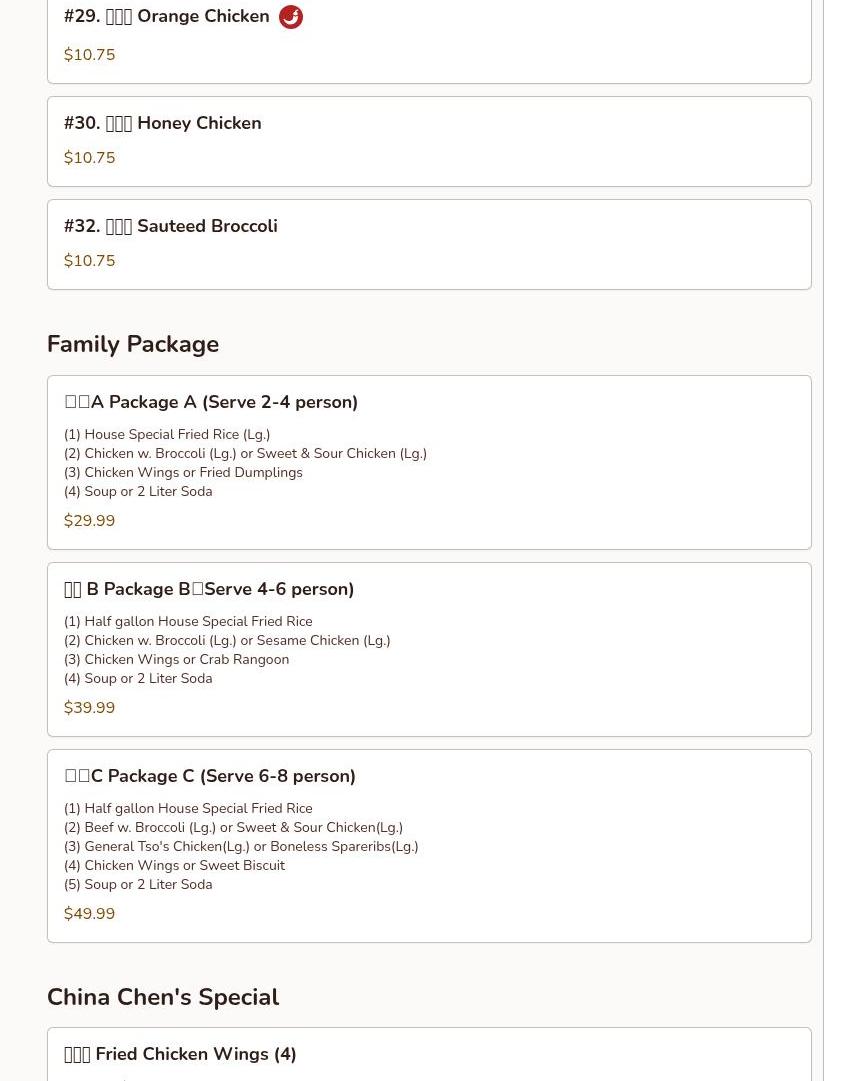Click the $39.99 price of Package B
844x1081 pixels.
pos(90,708)
